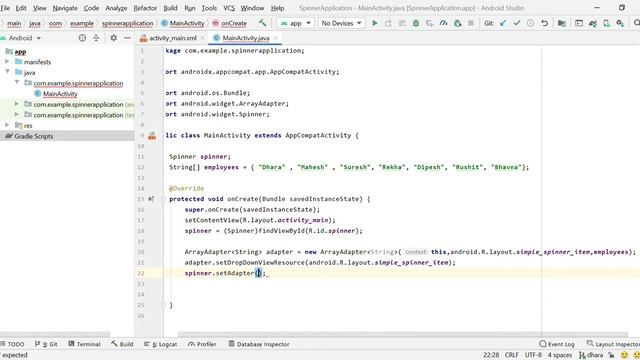This screenshot has height=360, width=640.
Task: Open the Logcat tool window
Action: pyautogui.click(x=160, y=344)
